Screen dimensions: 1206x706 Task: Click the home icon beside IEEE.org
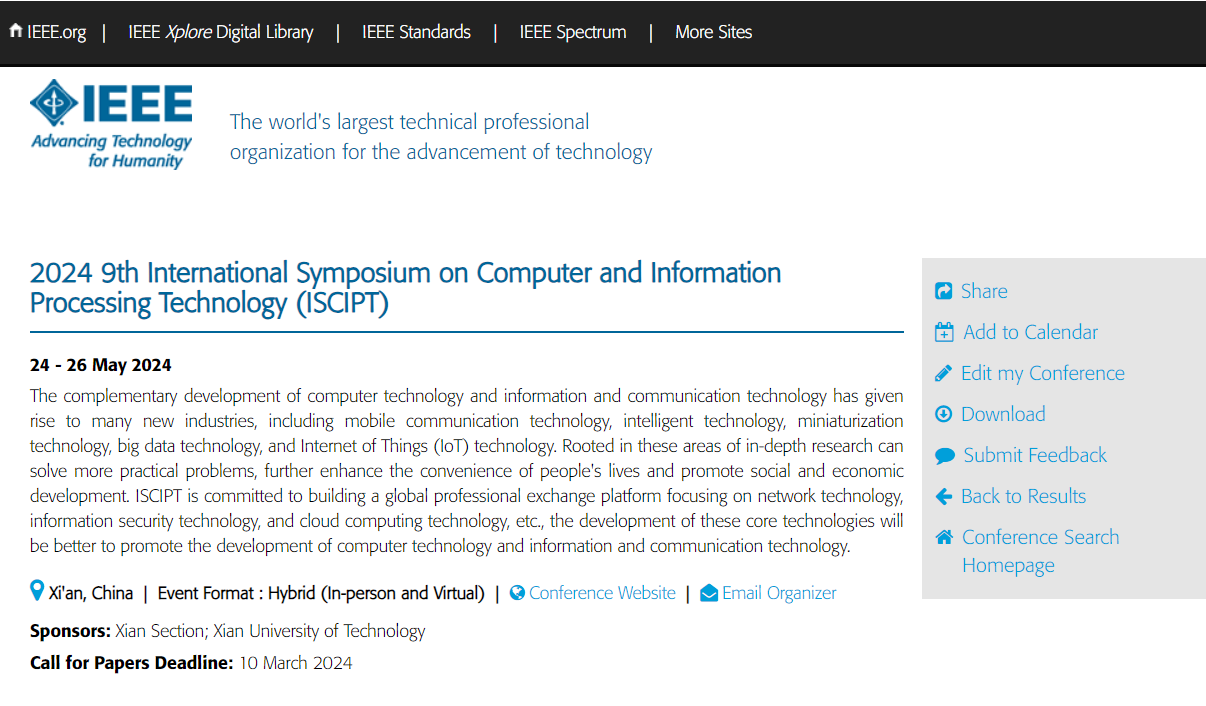click(15, 31)
